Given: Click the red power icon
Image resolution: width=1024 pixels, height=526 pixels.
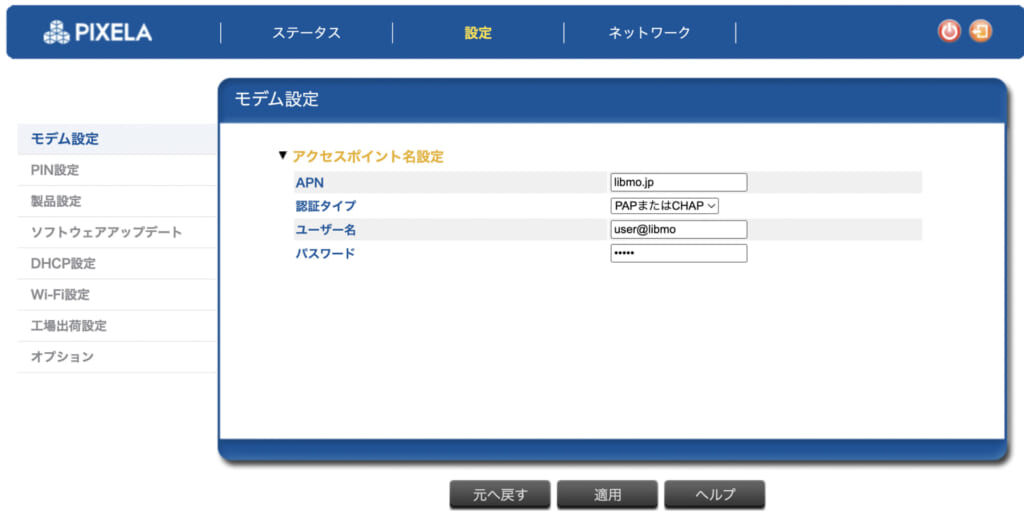Looking at the screenshot, I should tap(949, 31).
